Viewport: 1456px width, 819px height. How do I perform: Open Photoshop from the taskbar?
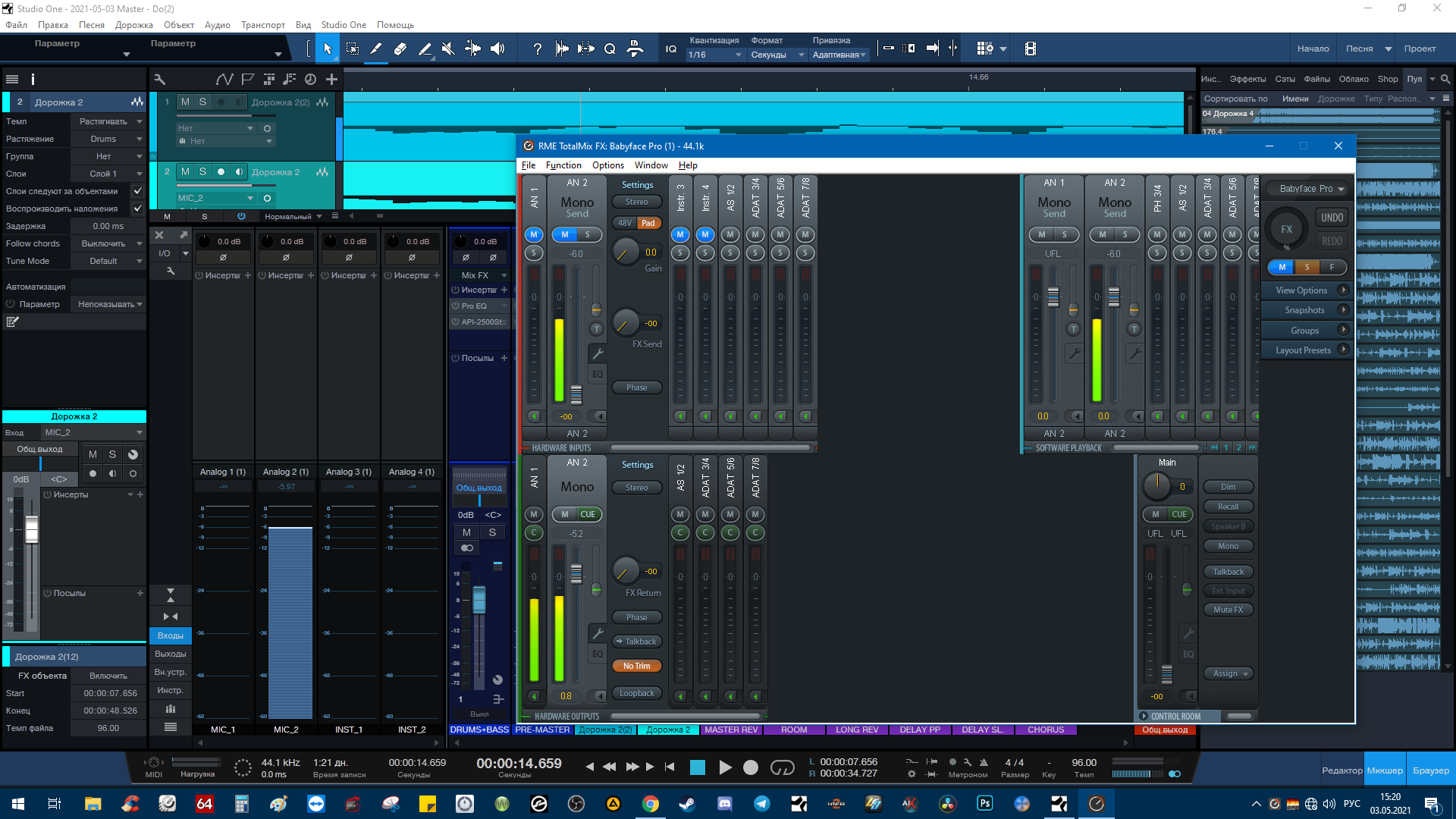(984, 804)
